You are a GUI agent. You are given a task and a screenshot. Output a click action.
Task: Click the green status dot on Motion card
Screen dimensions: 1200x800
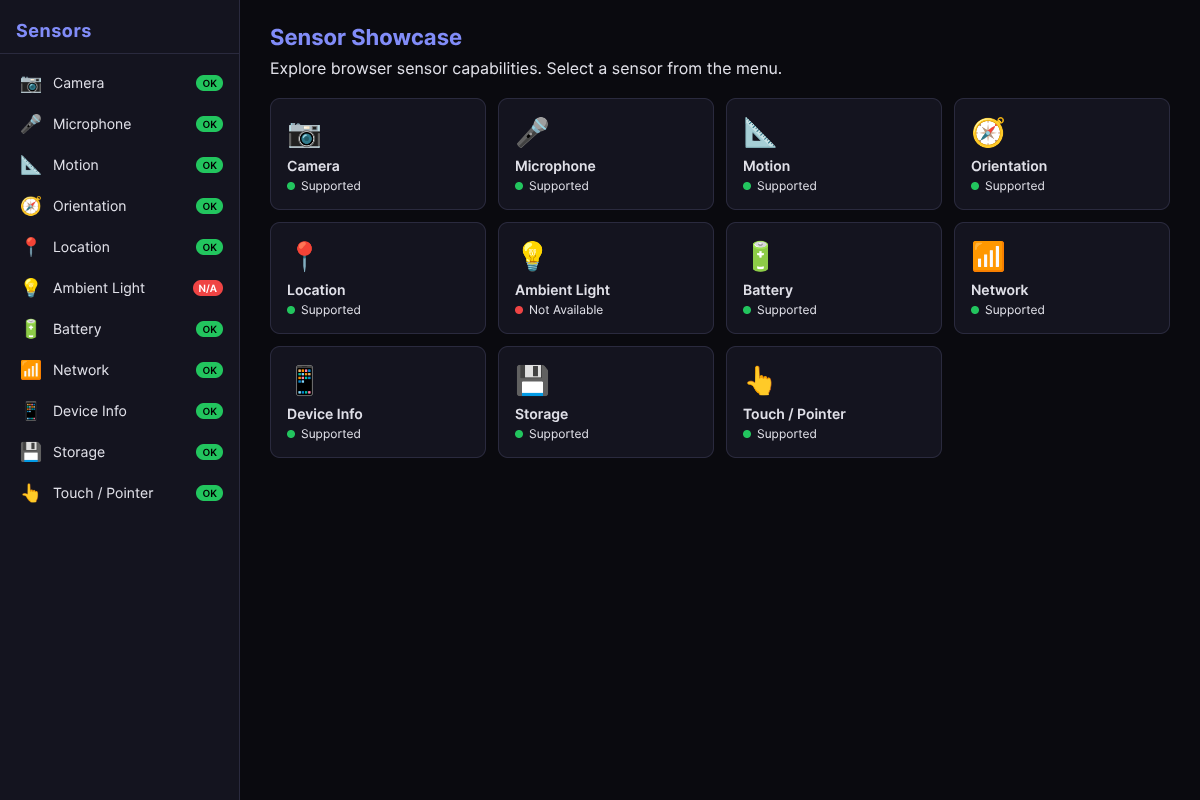point(745,186)
